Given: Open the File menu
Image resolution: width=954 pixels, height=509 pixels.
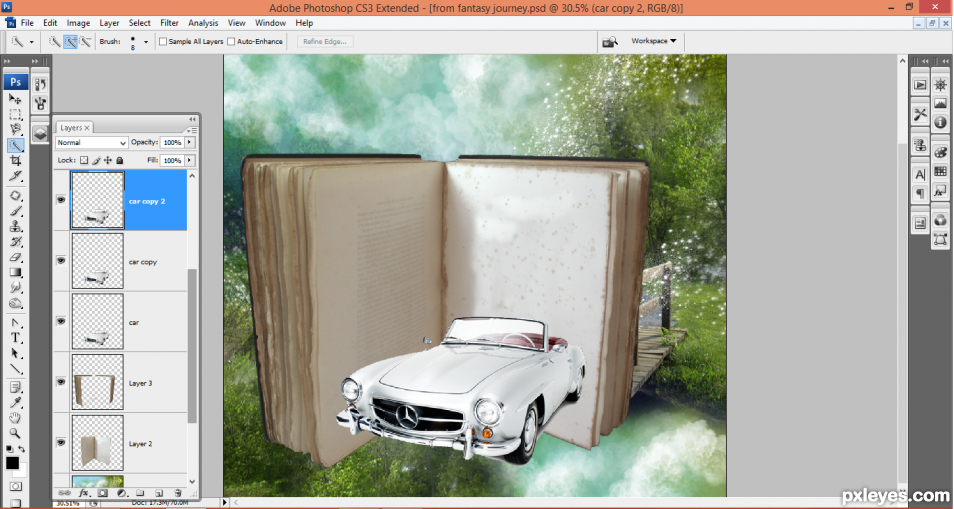Looking at the screenshot, I should (27, 23).
